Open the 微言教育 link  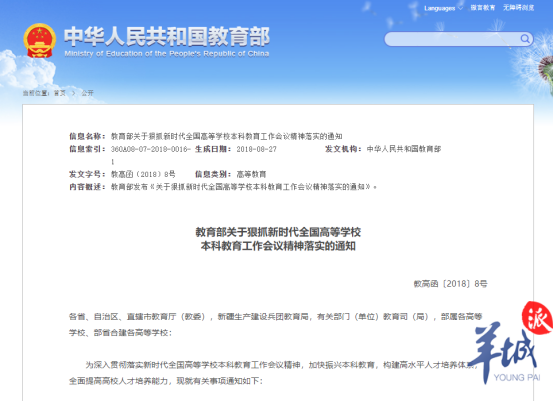coord(483,8)
